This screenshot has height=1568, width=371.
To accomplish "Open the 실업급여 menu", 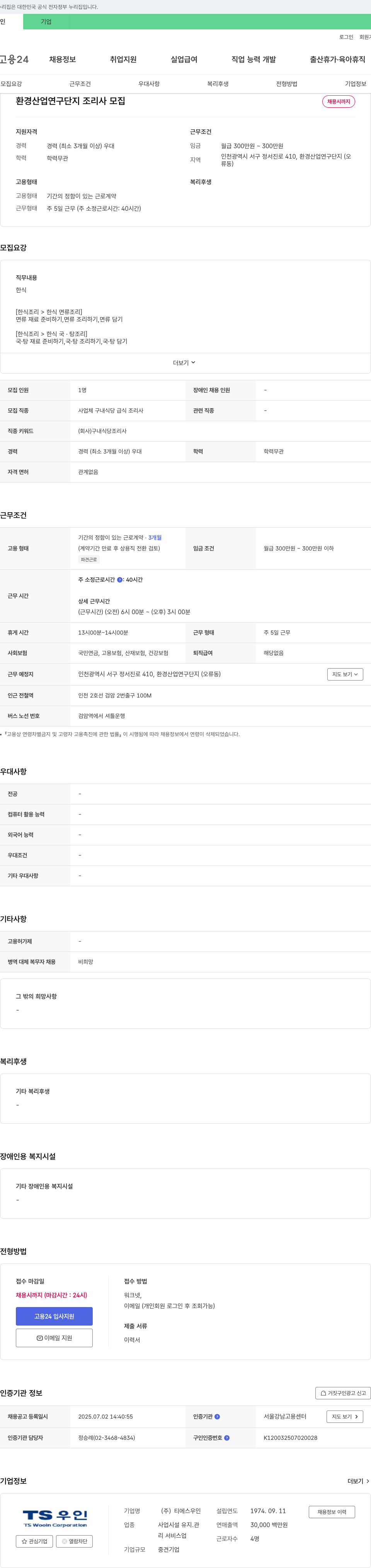I will [x=184, y=59].
